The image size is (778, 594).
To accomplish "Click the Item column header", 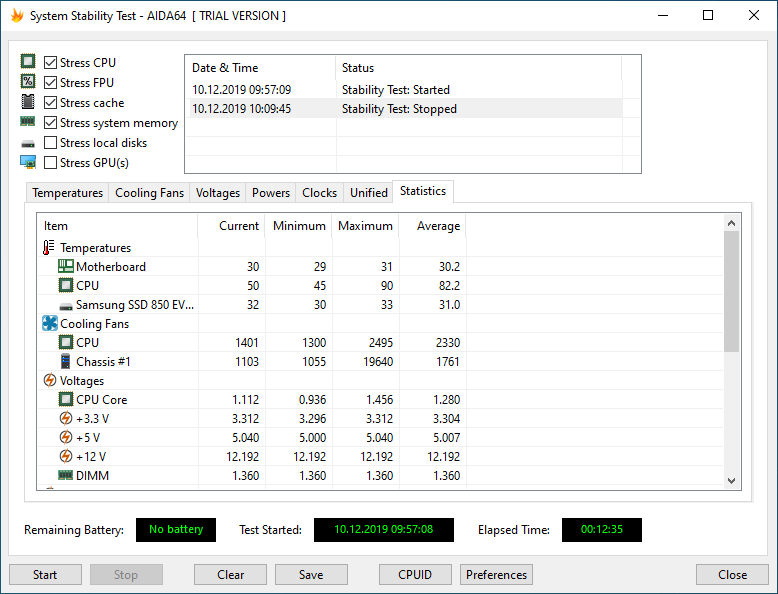I will [118, 226].
